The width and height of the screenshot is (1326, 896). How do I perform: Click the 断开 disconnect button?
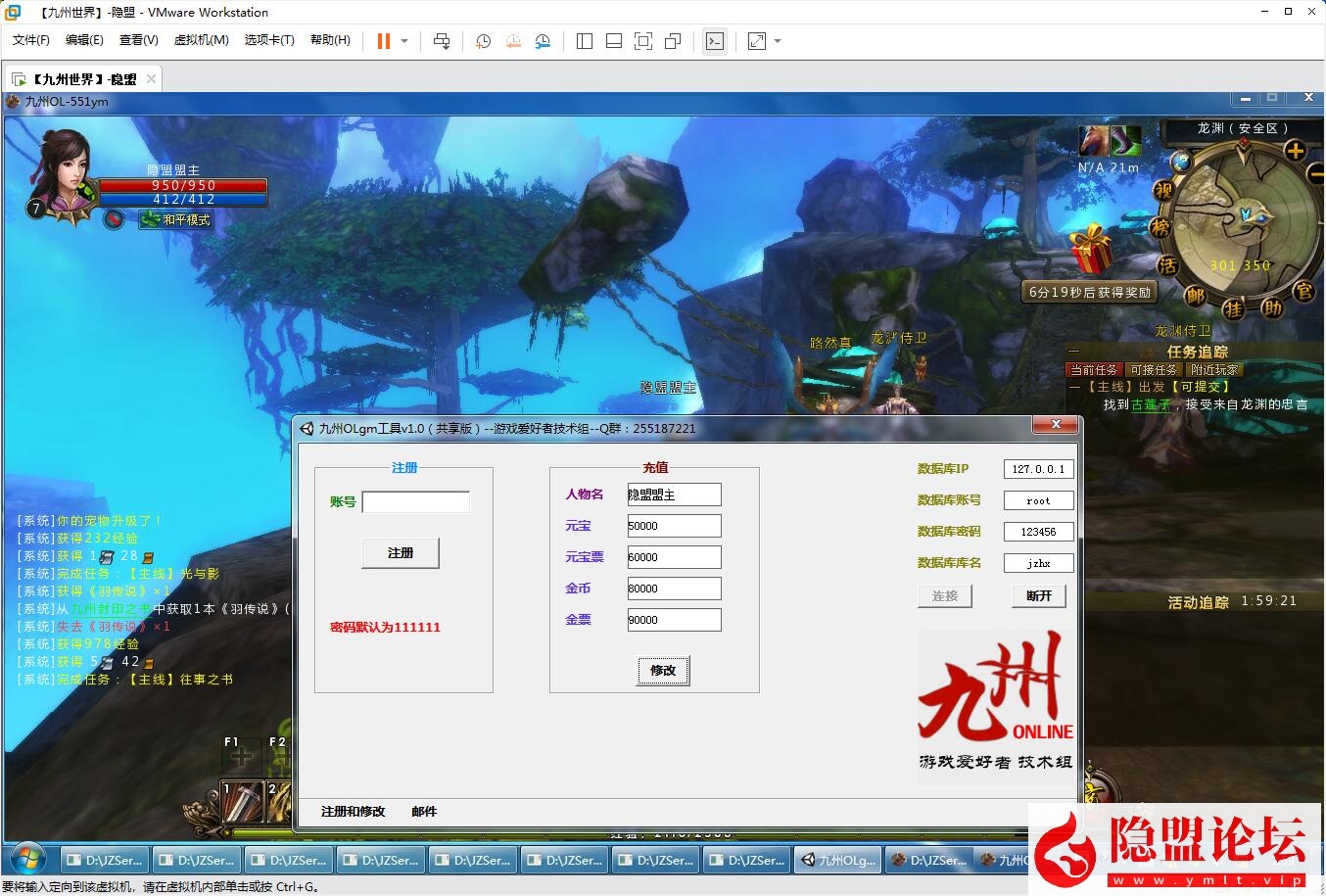pyautogui.click(x=1038, y=595)
